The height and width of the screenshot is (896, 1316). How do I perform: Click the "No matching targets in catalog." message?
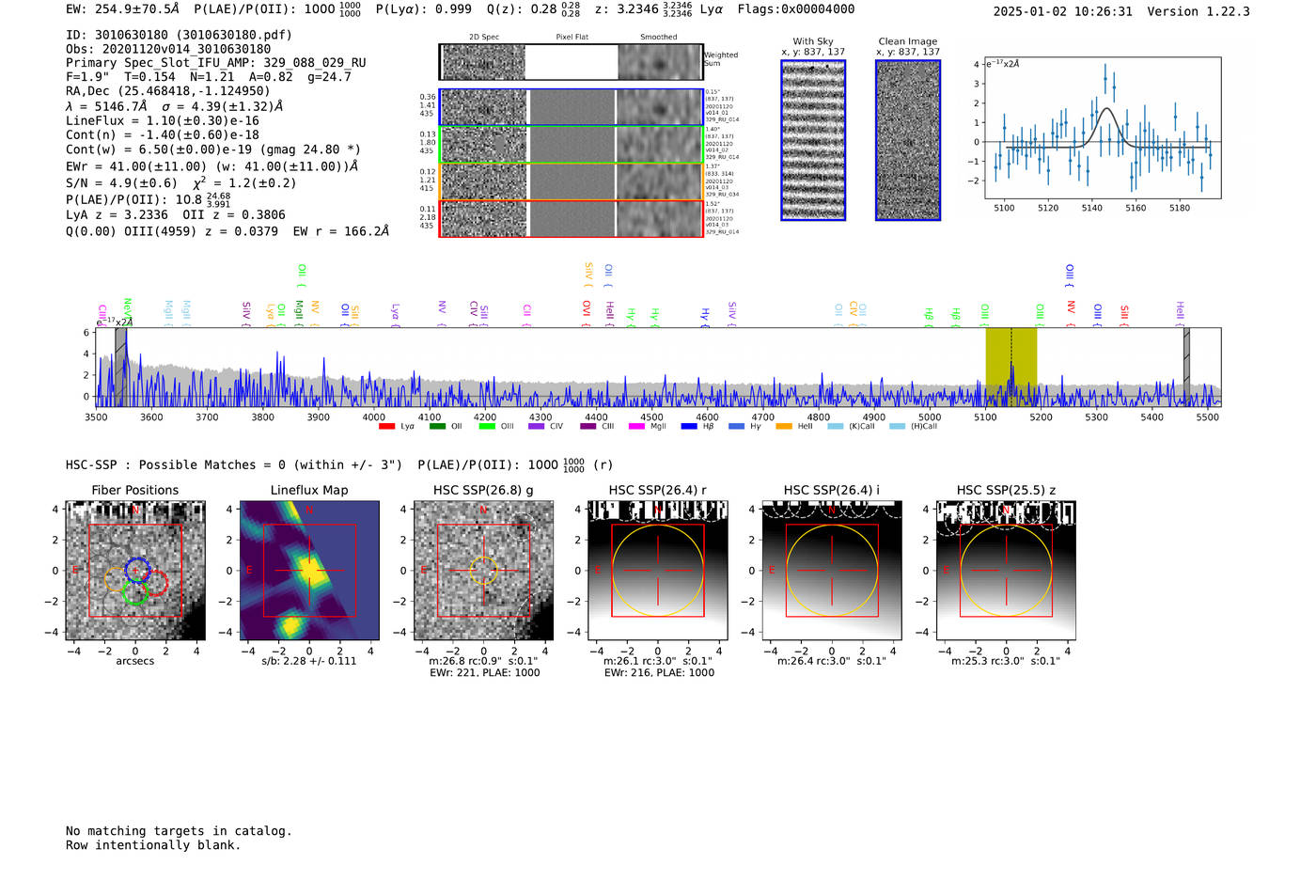179,831
